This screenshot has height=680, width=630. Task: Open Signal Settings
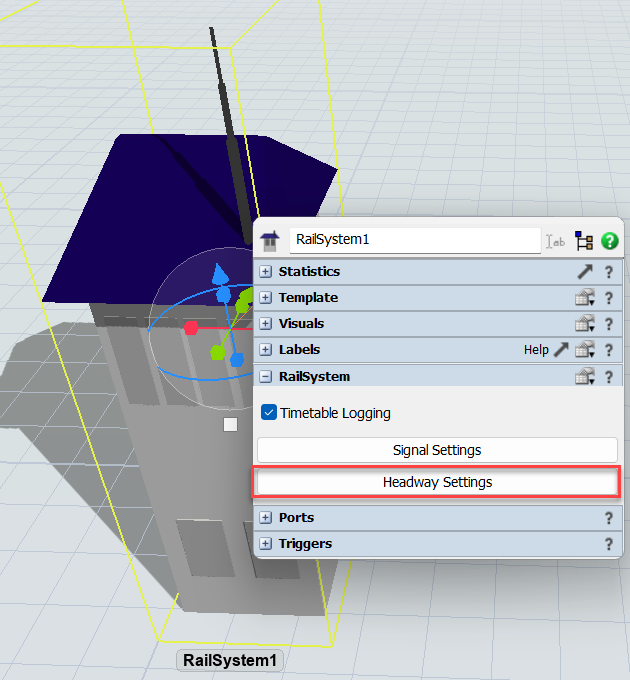437,450
